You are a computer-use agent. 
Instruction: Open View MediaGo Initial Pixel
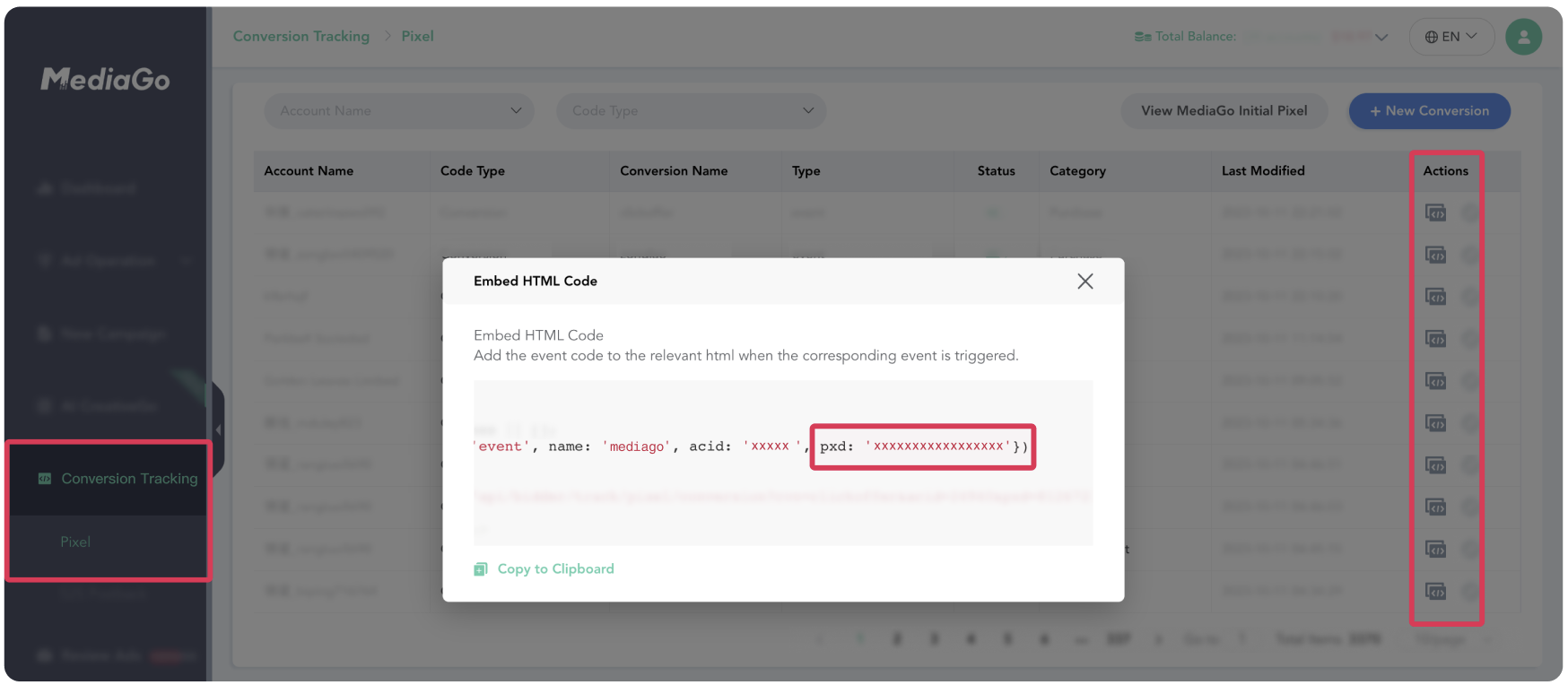pyautogui.click(x=1224, y=110)
